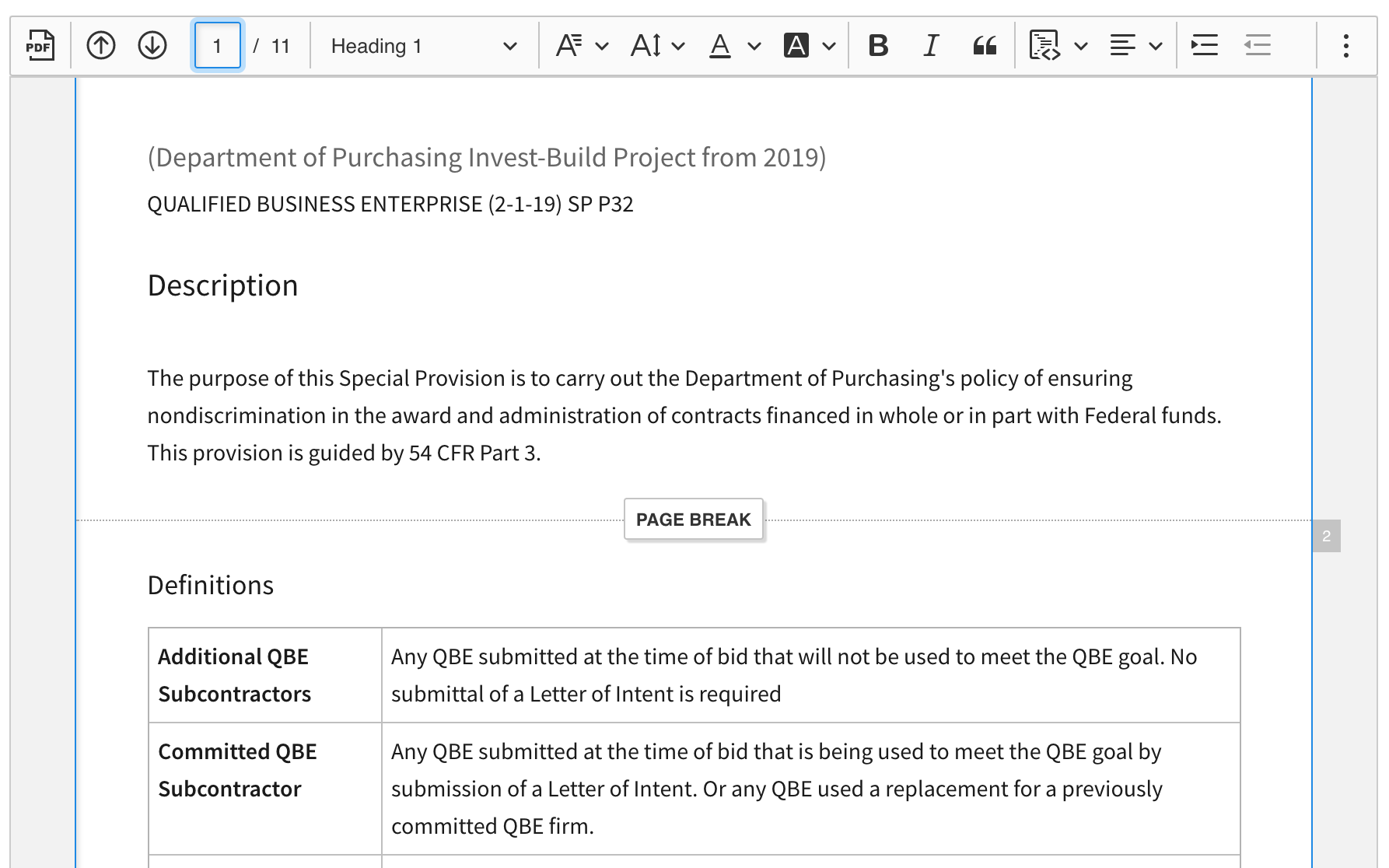Click the QUALIFIED BUSINESS ENTERPRISE line

tap(390, 204)
